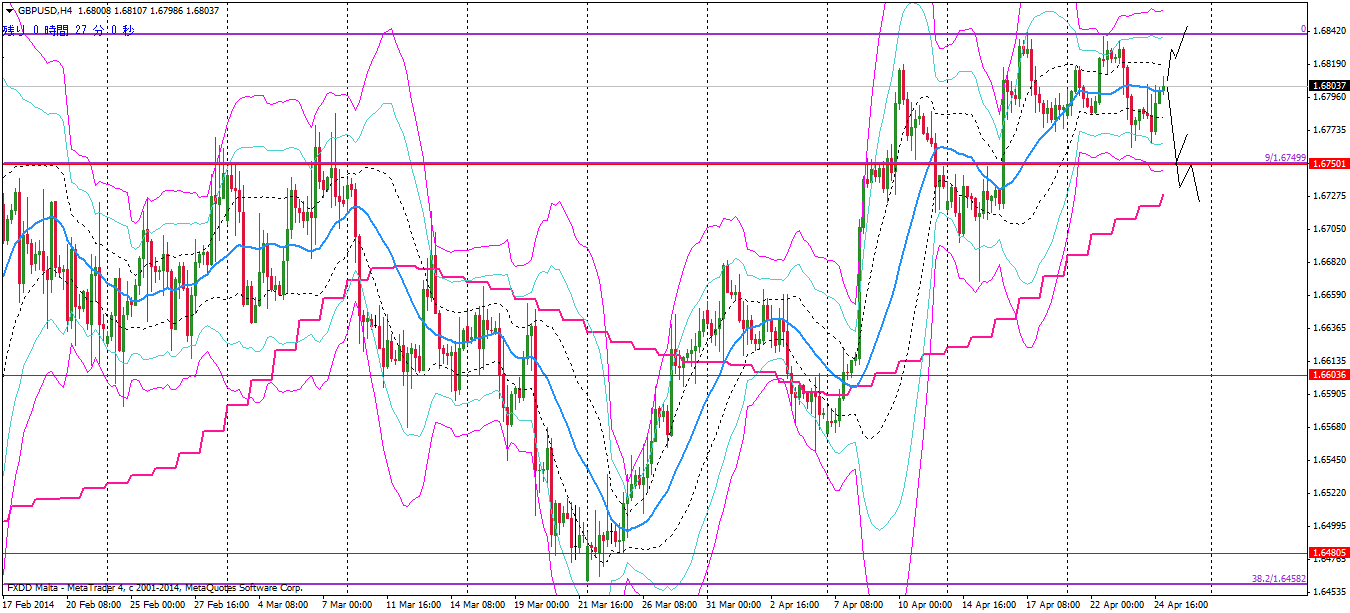Click the GBPUSD,H4 chart title
This screenshot has width=1350, height=613.
[x=45, y=10]
